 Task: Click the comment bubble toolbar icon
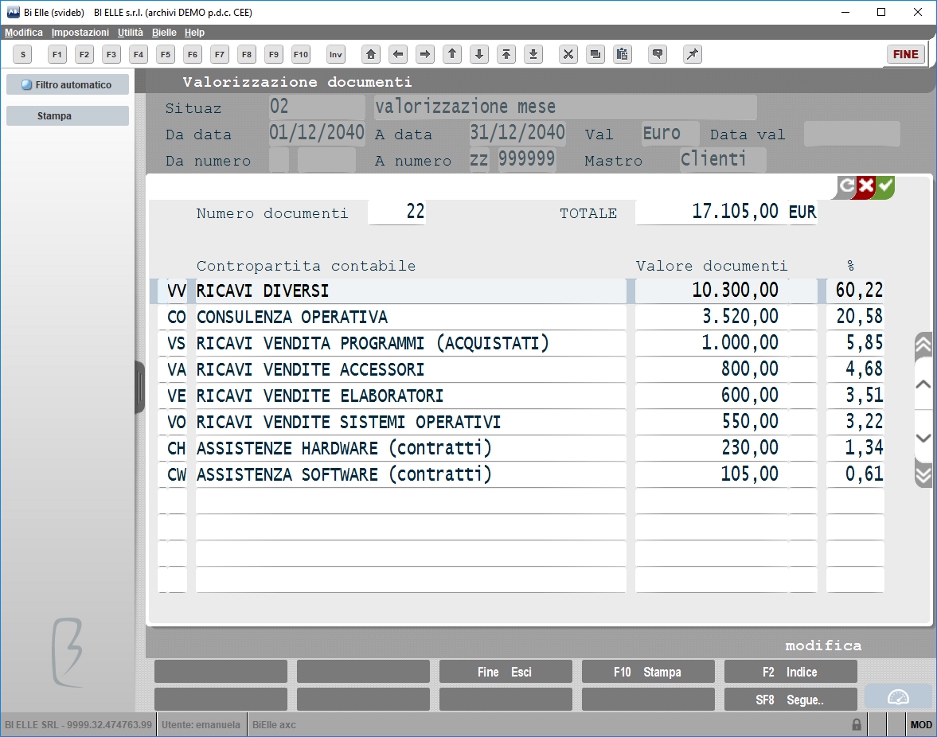coord(657,54)
